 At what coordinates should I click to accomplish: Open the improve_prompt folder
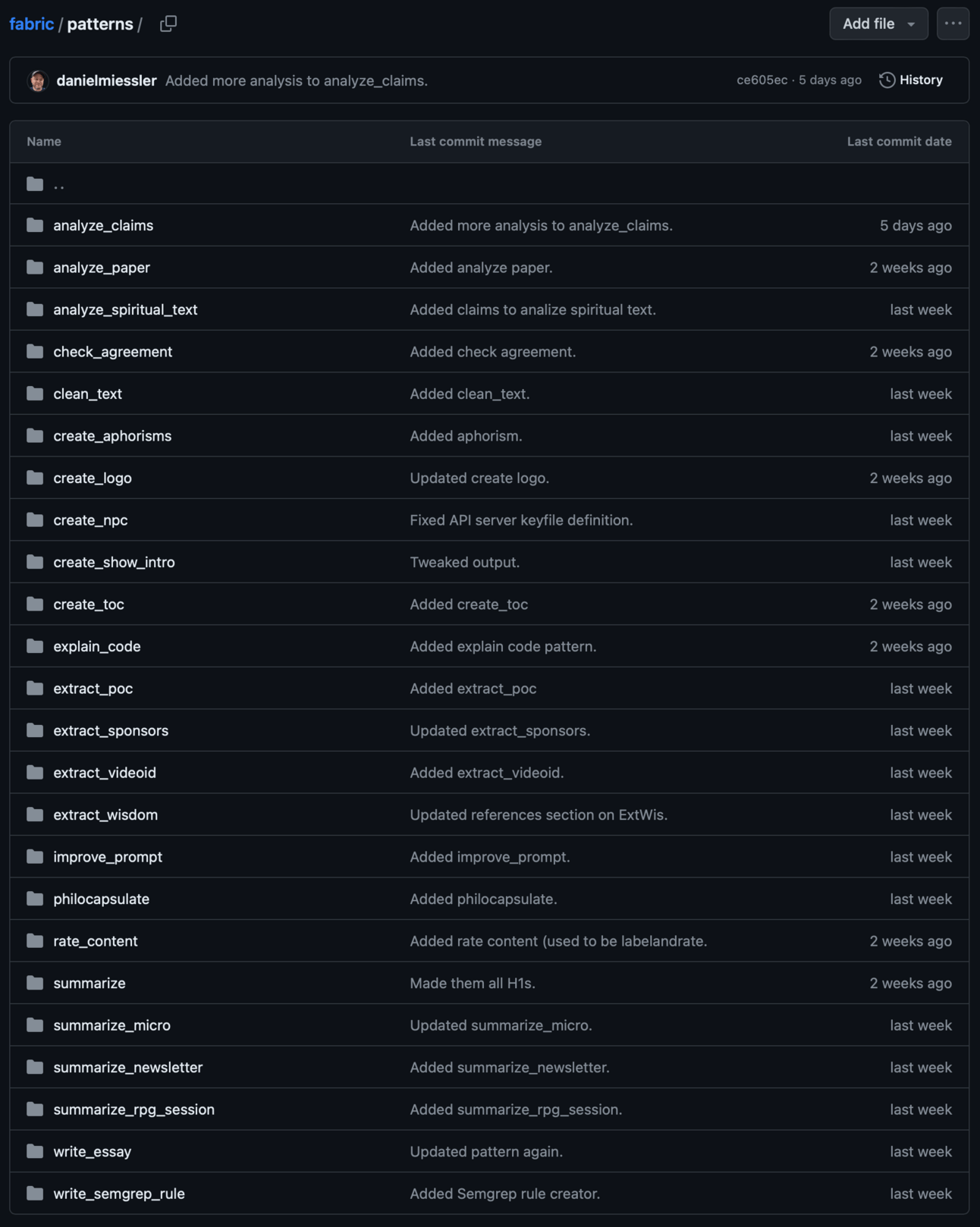pos(108,856)
